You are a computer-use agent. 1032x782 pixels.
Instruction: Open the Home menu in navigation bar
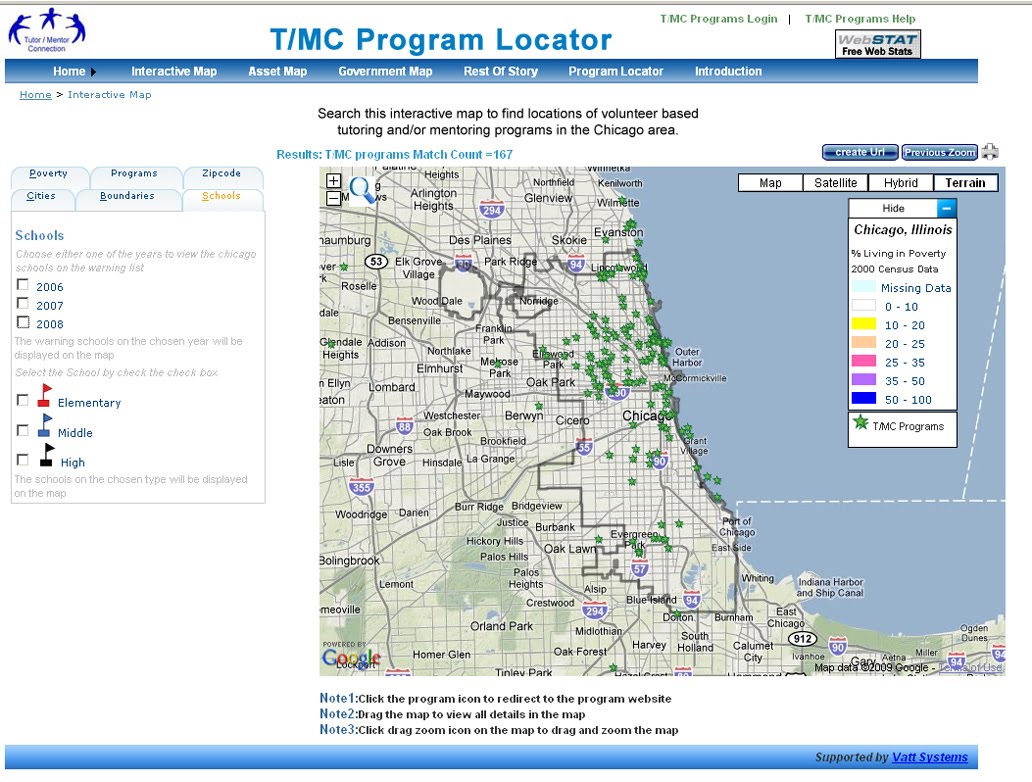[x=74, y=71]
